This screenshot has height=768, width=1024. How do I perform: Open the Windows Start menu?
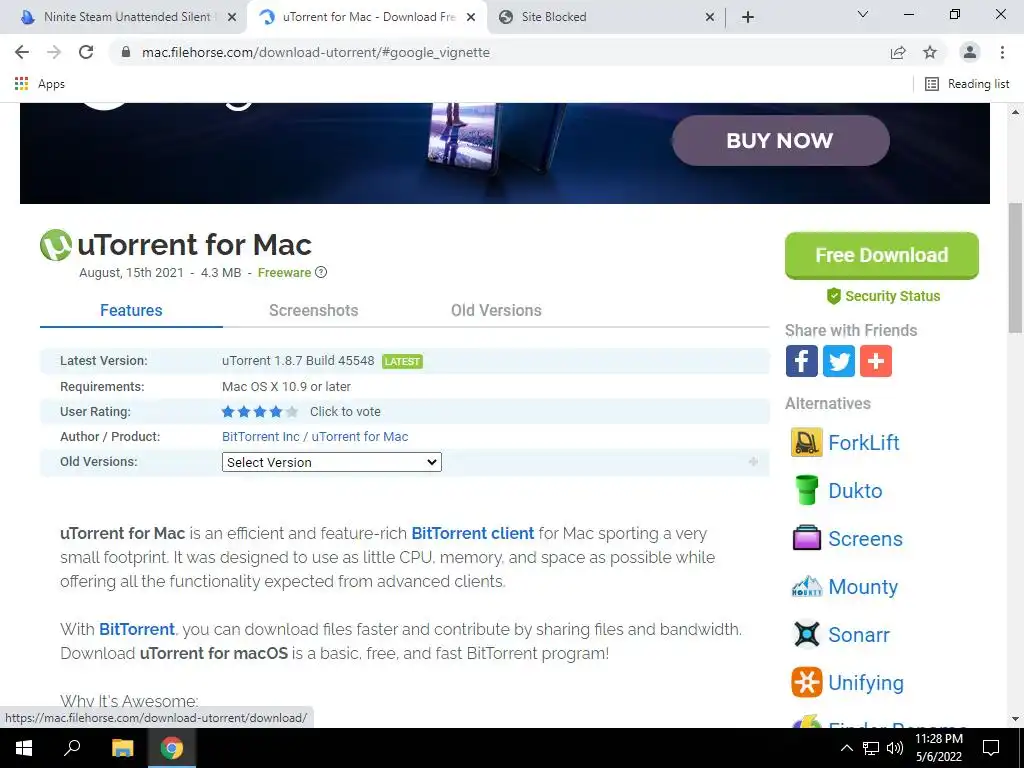coord(24,748)
